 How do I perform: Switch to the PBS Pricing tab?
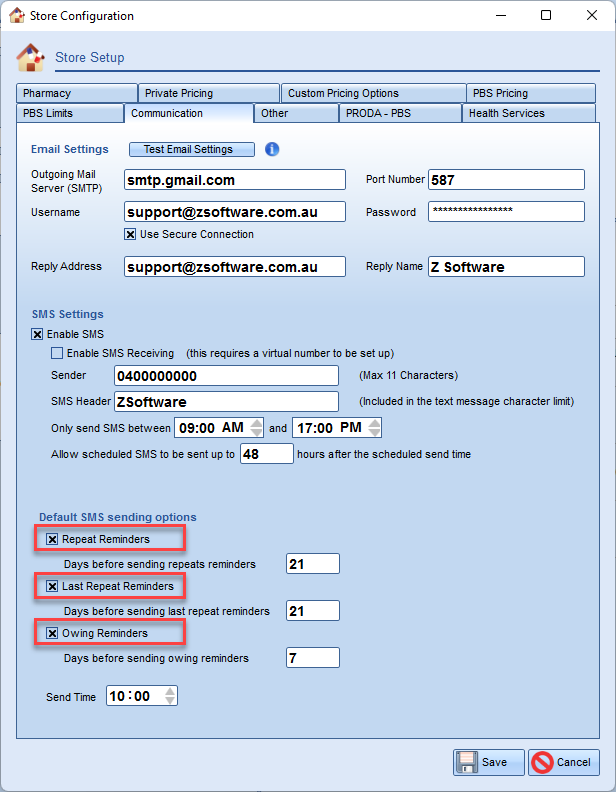pos(530,94)
